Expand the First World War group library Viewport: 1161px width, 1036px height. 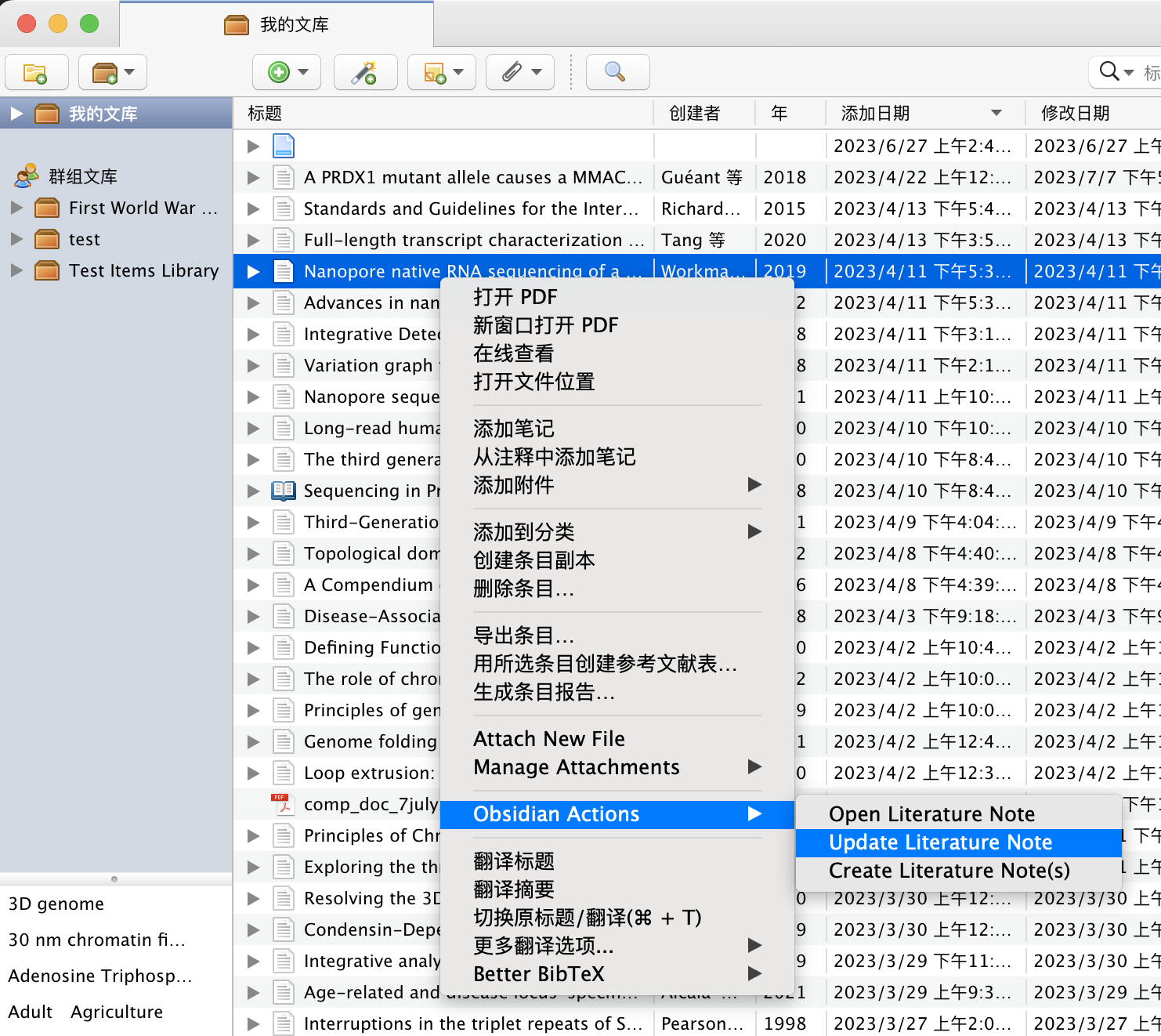(16, 208)
